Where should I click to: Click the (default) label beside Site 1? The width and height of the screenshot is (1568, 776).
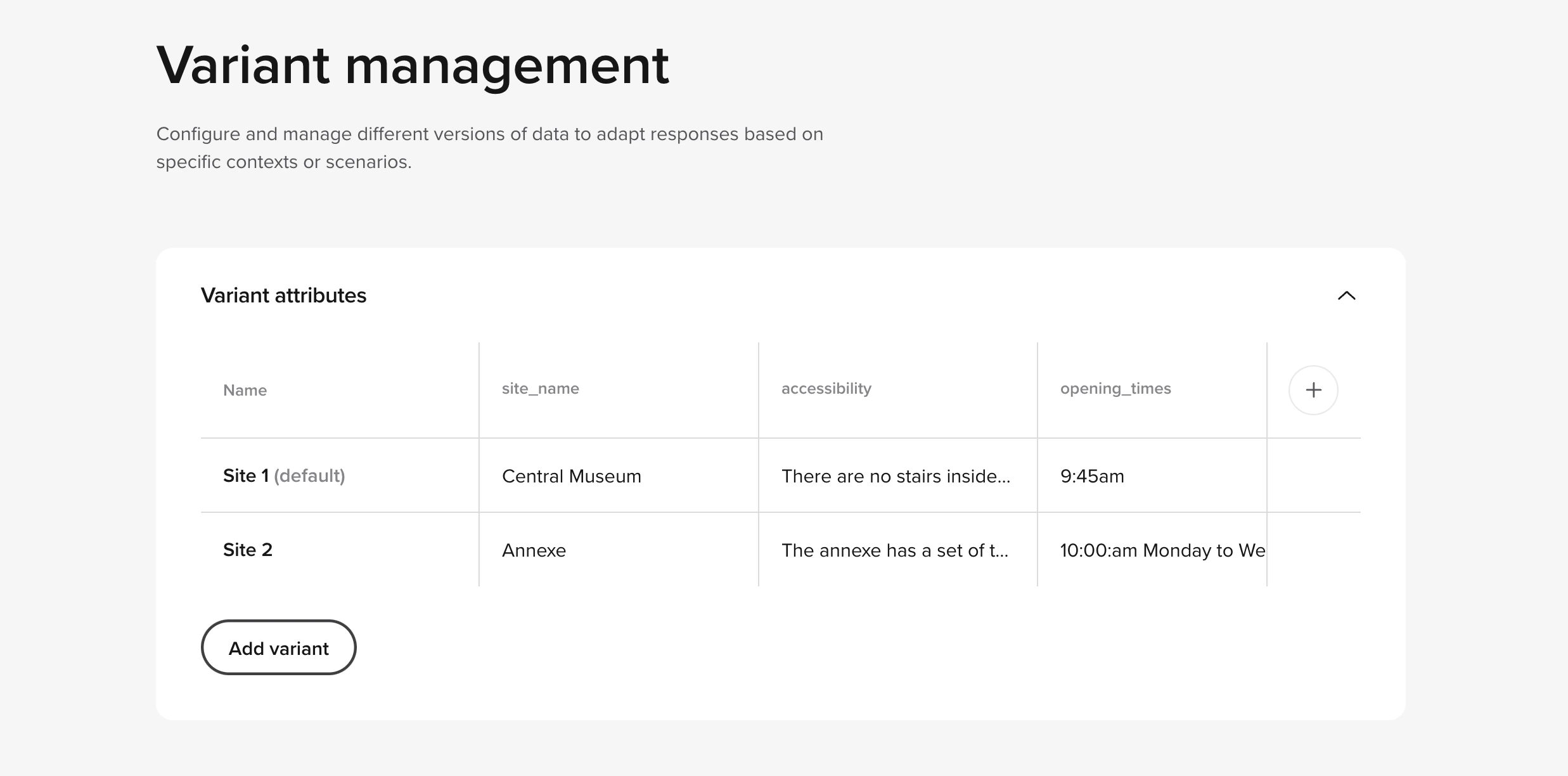(x=309, y=475)
